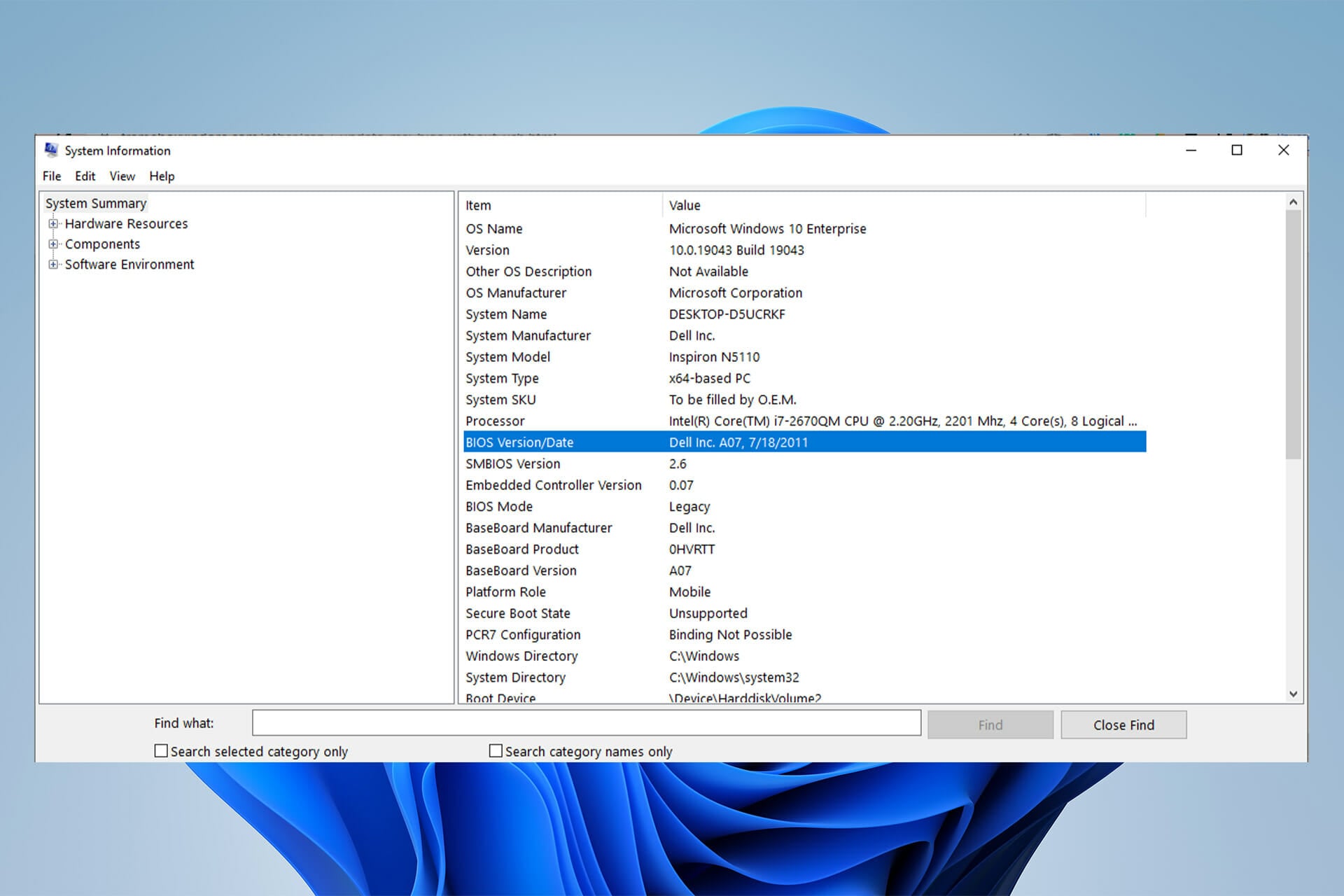Open the Help menu

pyautogui.click(x=162, y=176)
